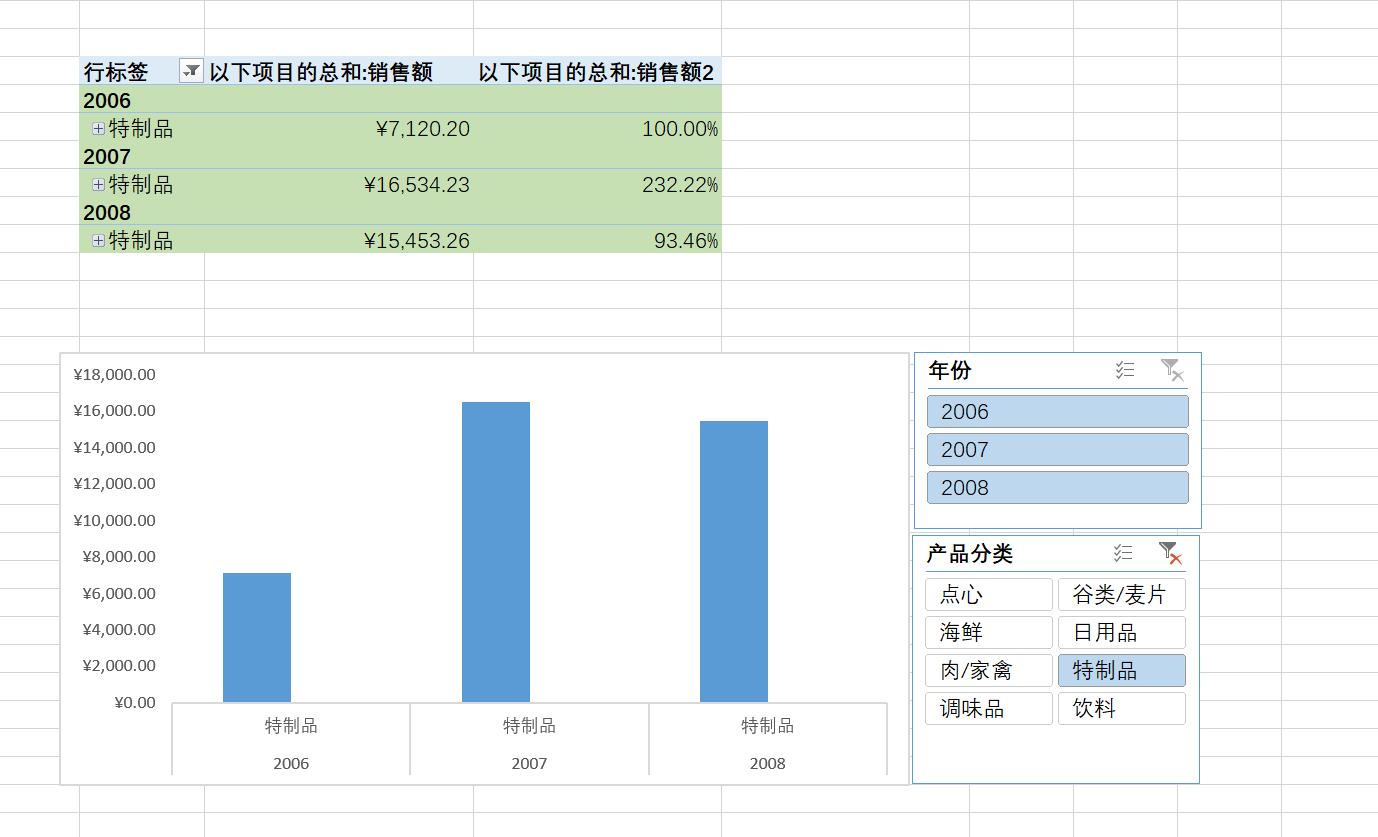Expand the 特制品 row under 2007
The height and width of the screenshot is (837, 1378).
coord(98,184)
